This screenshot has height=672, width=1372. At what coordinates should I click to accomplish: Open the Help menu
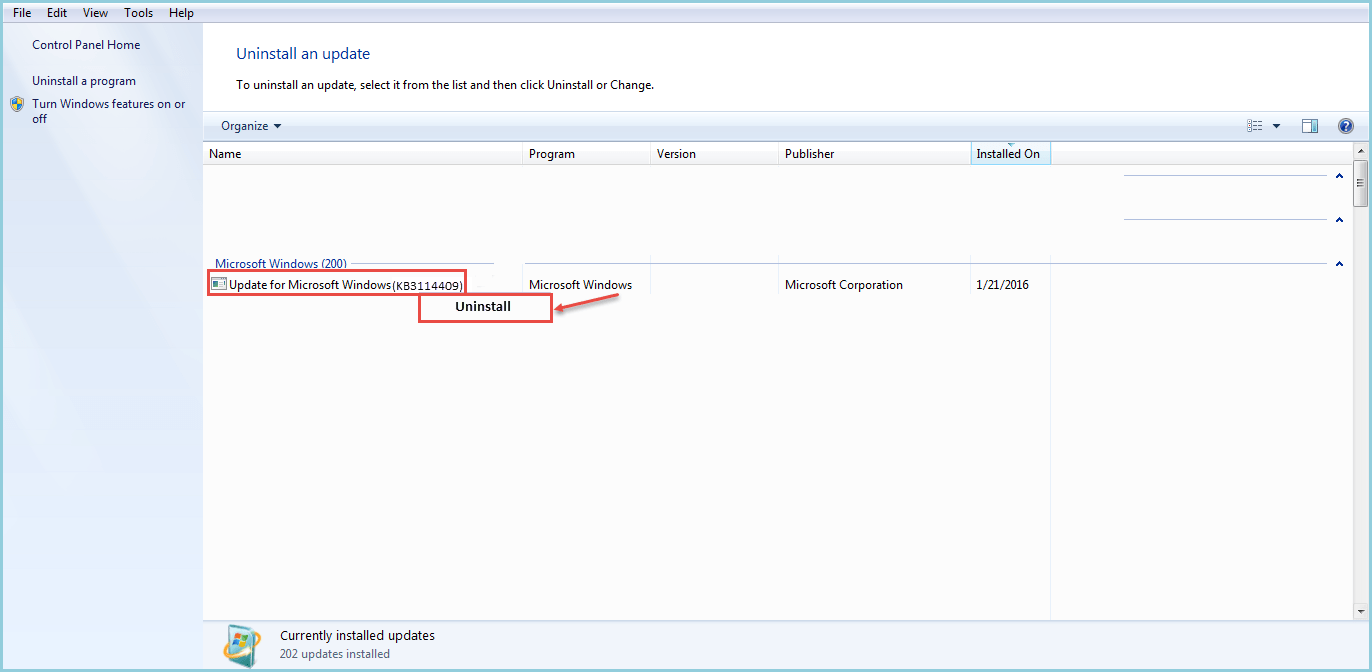click(181, 13)
